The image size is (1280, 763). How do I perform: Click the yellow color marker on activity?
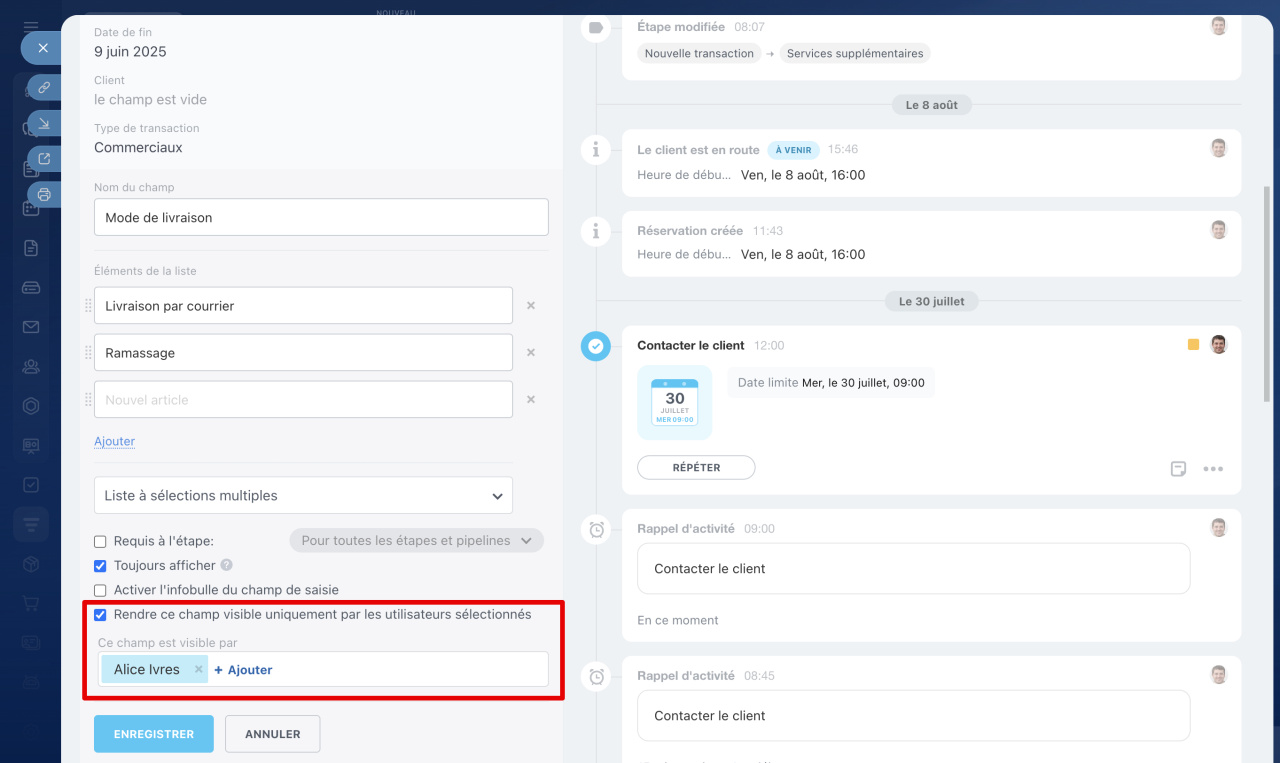pos(1193,345)
